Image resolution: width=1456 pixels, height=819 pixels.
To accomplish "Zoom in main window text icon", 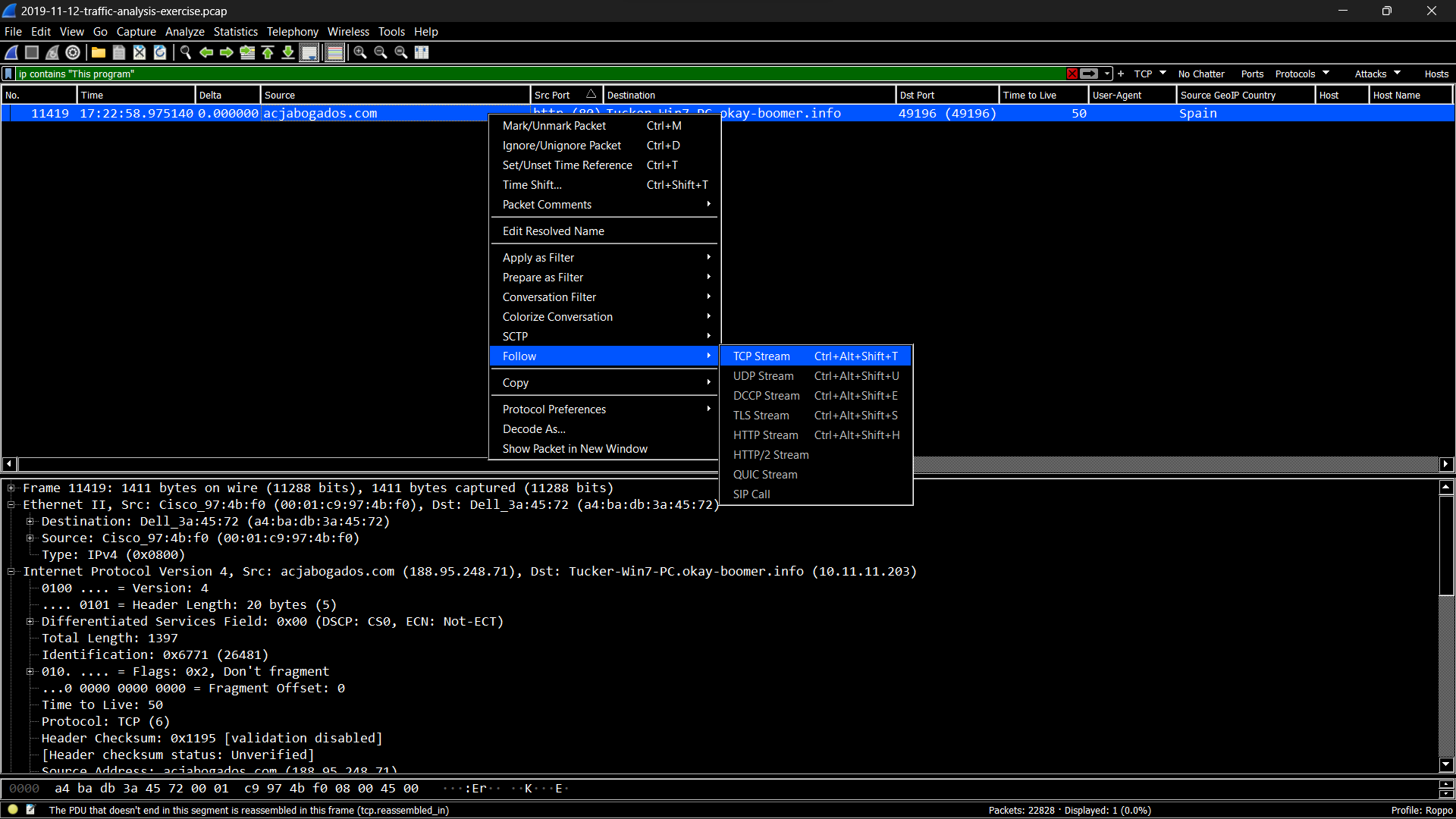I will (360, 52).
